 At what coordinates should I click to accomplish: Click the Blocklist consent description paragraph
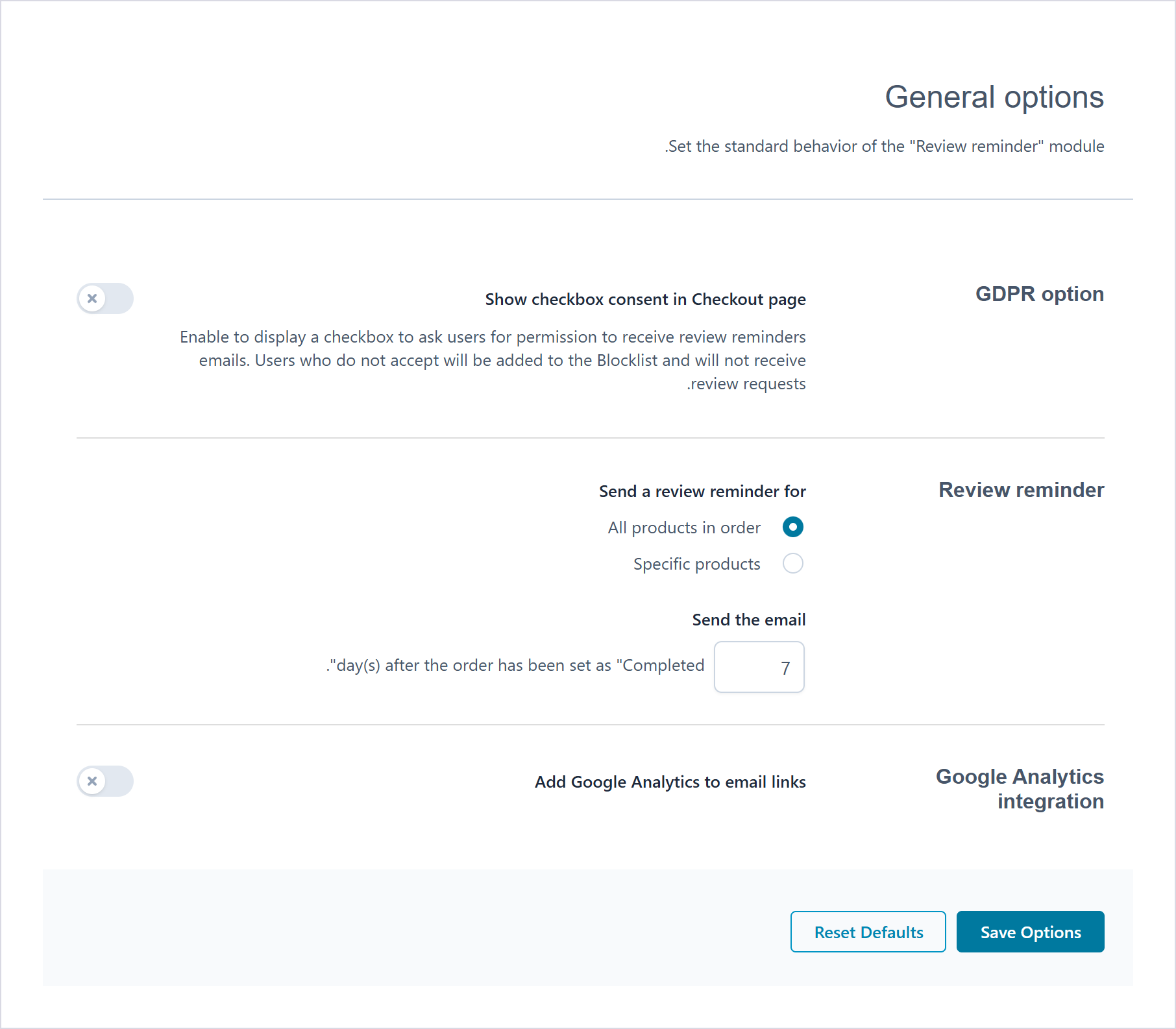[x=493, y=360]
